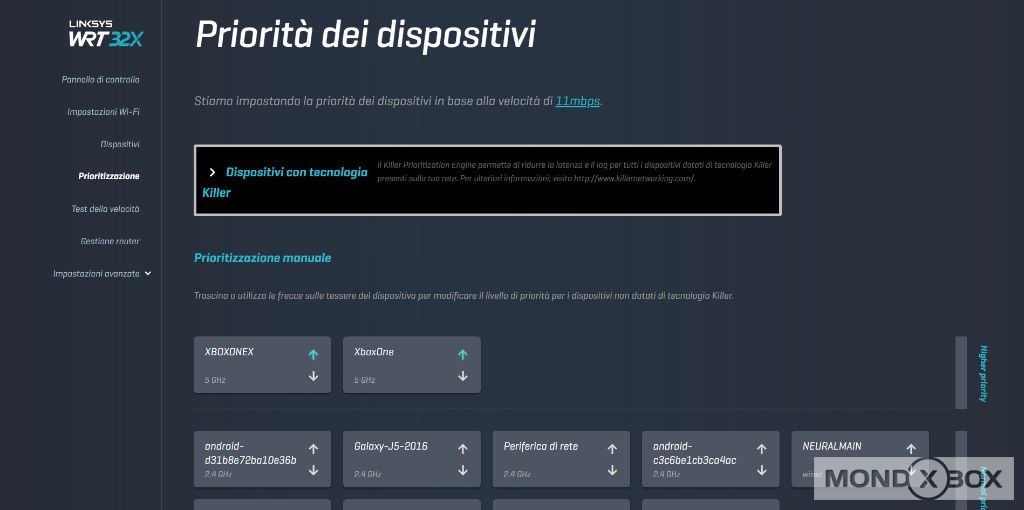
Task: Click up arrow on Galaxy-J5-2016 tile
Action: [462, 449]
